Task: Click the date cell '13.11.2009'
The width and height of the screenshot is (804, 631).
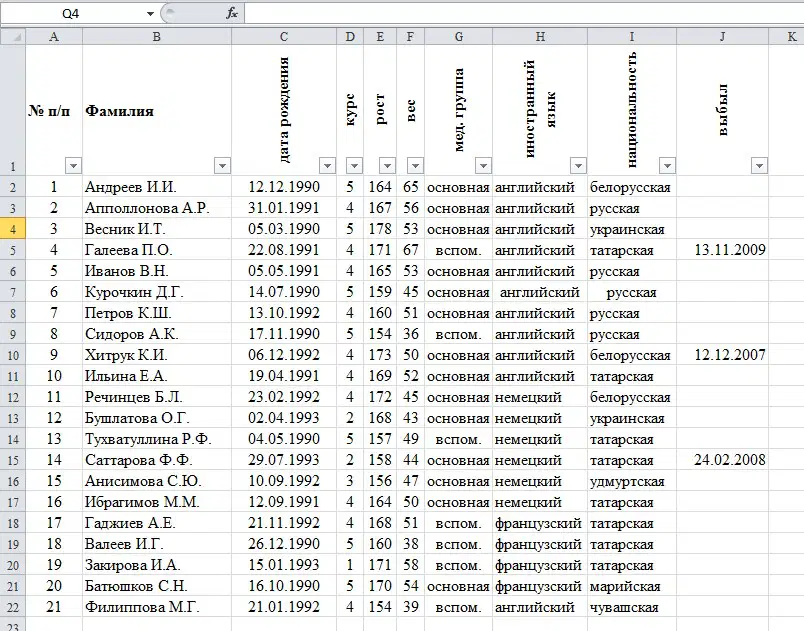Action: pyautogui.click(x=722, y=250)
